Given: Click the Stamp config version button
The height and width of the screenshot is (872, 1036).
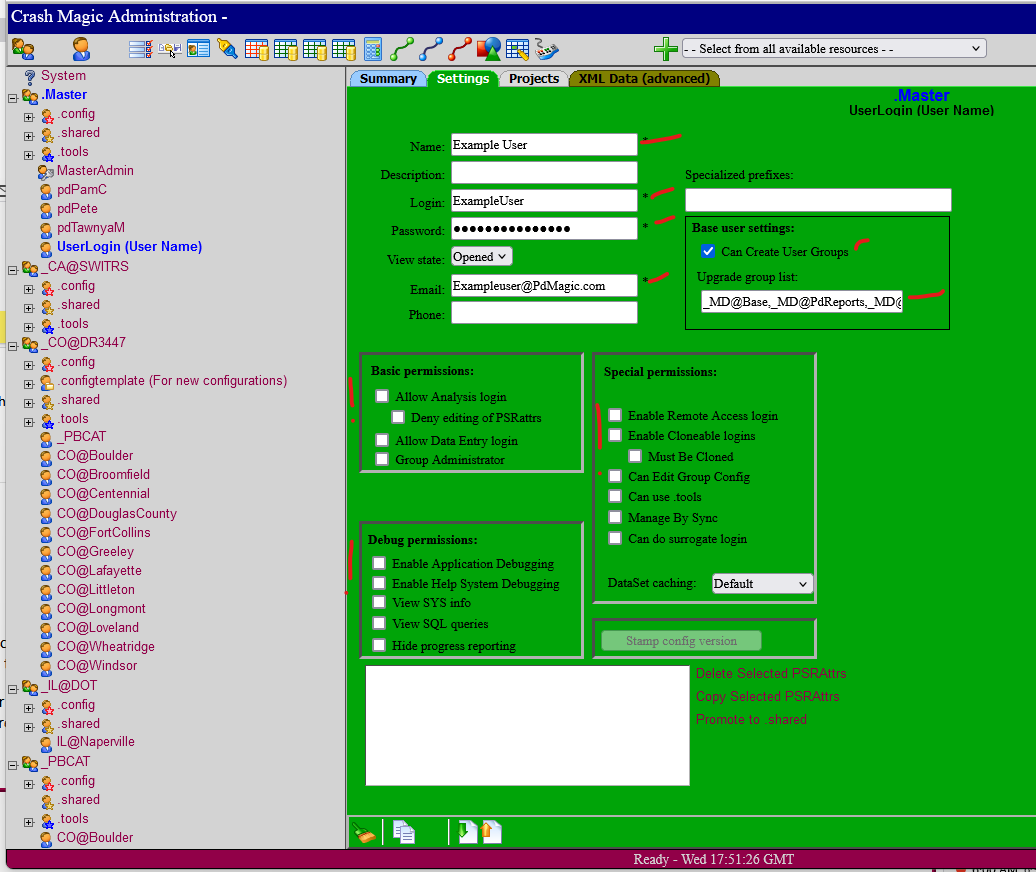Looking at the screenshot, I should pos(681,641).
